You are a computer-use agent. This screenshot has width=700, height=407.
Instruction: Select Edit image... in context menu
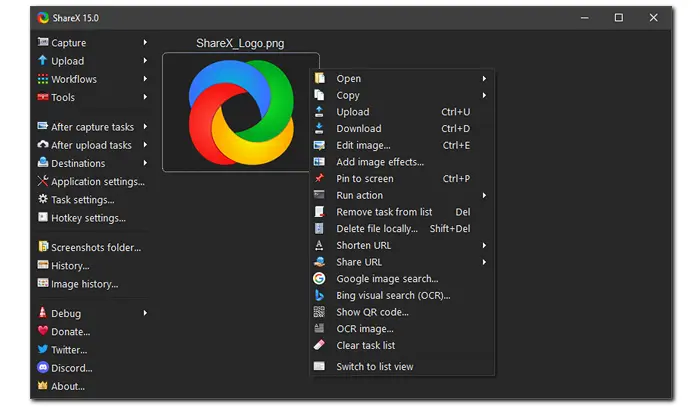[402, 145]
